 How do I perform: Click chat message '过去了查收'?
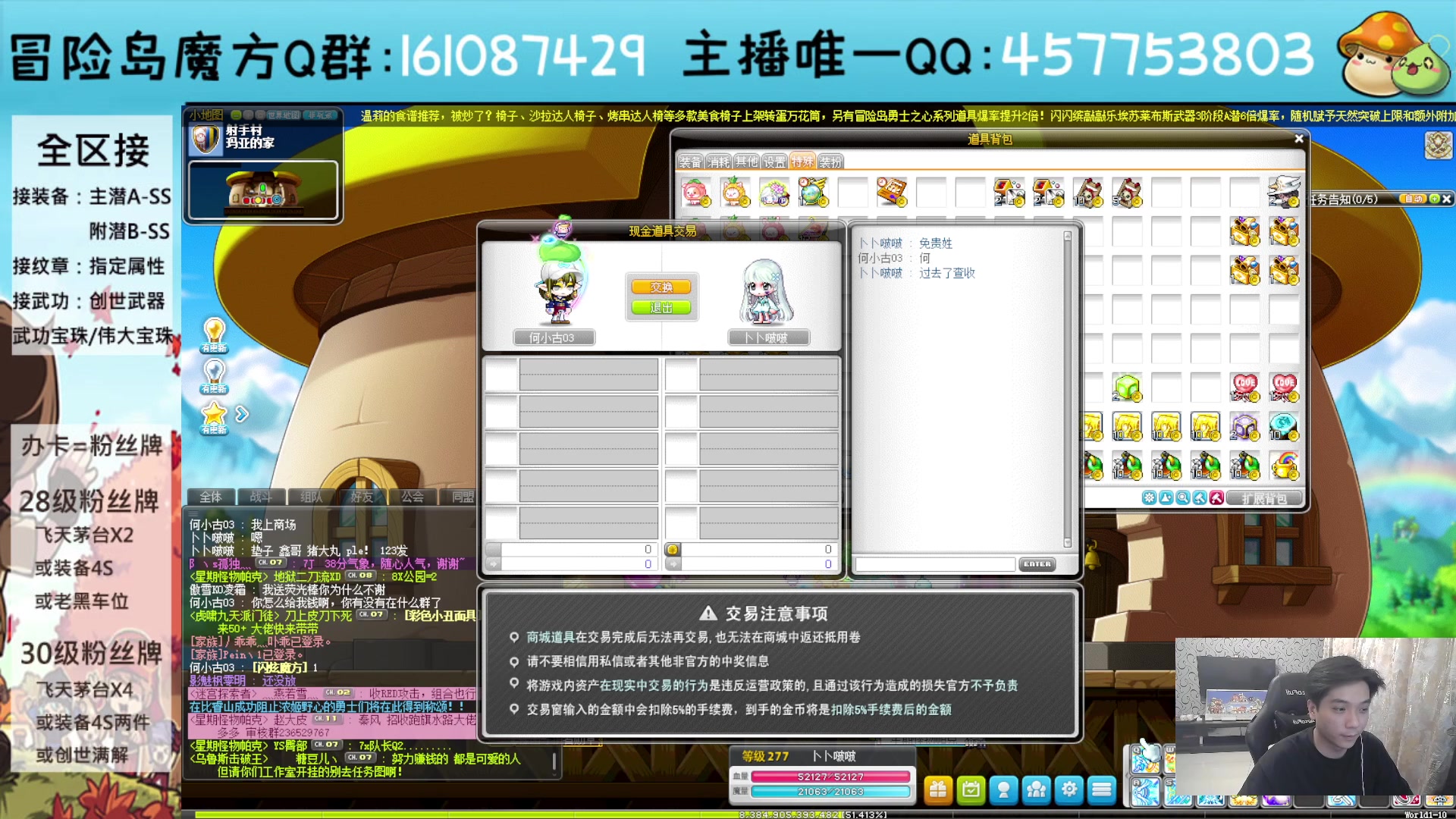[947, 273]
